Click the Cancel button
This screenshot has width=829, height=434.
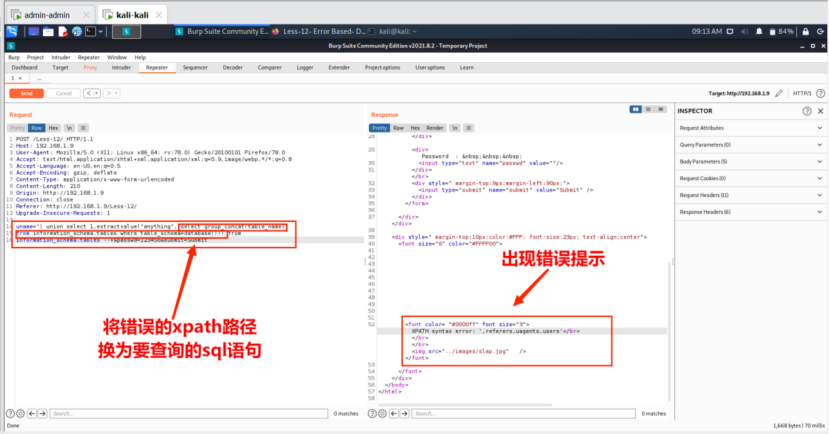(63, 94)
